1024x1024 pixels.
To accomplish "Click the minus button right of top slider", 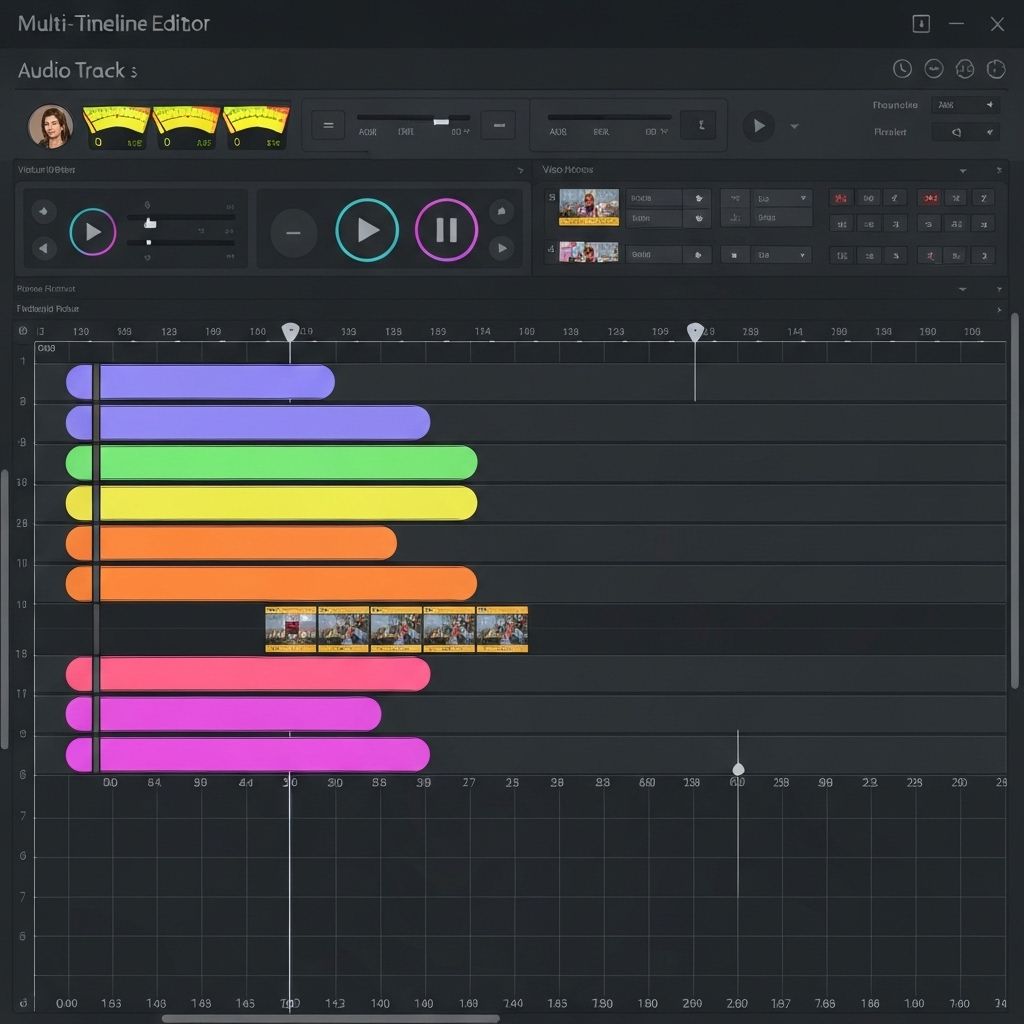I will tap(498, 126).
